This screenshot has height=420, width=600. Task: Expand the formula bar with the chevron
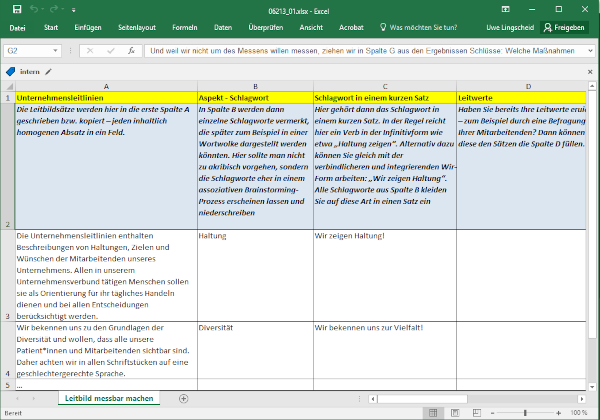(x=590, y=50)
